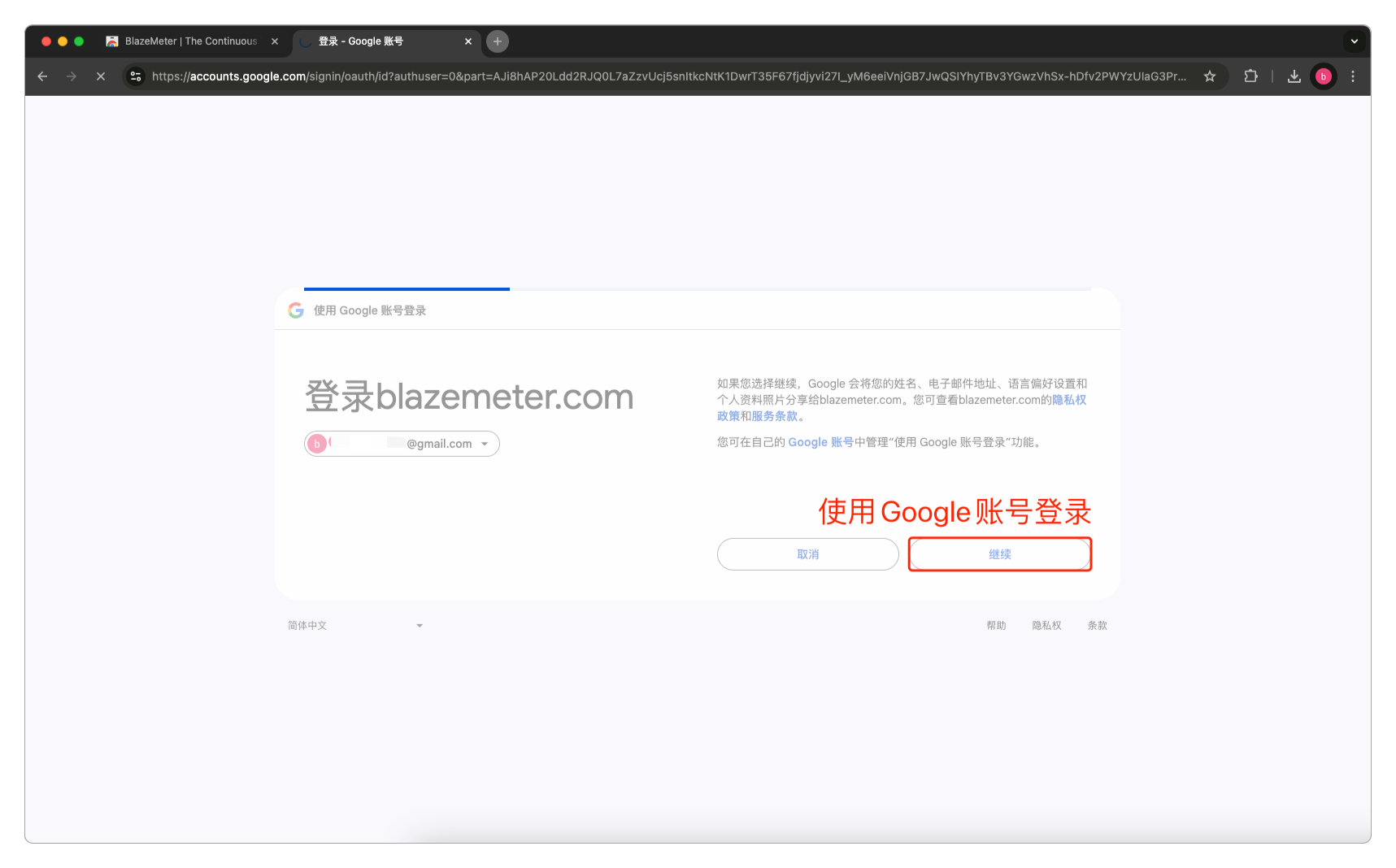Click the 取消 button
This screenshot has height=868, width=1396.
tap(808, 554)
